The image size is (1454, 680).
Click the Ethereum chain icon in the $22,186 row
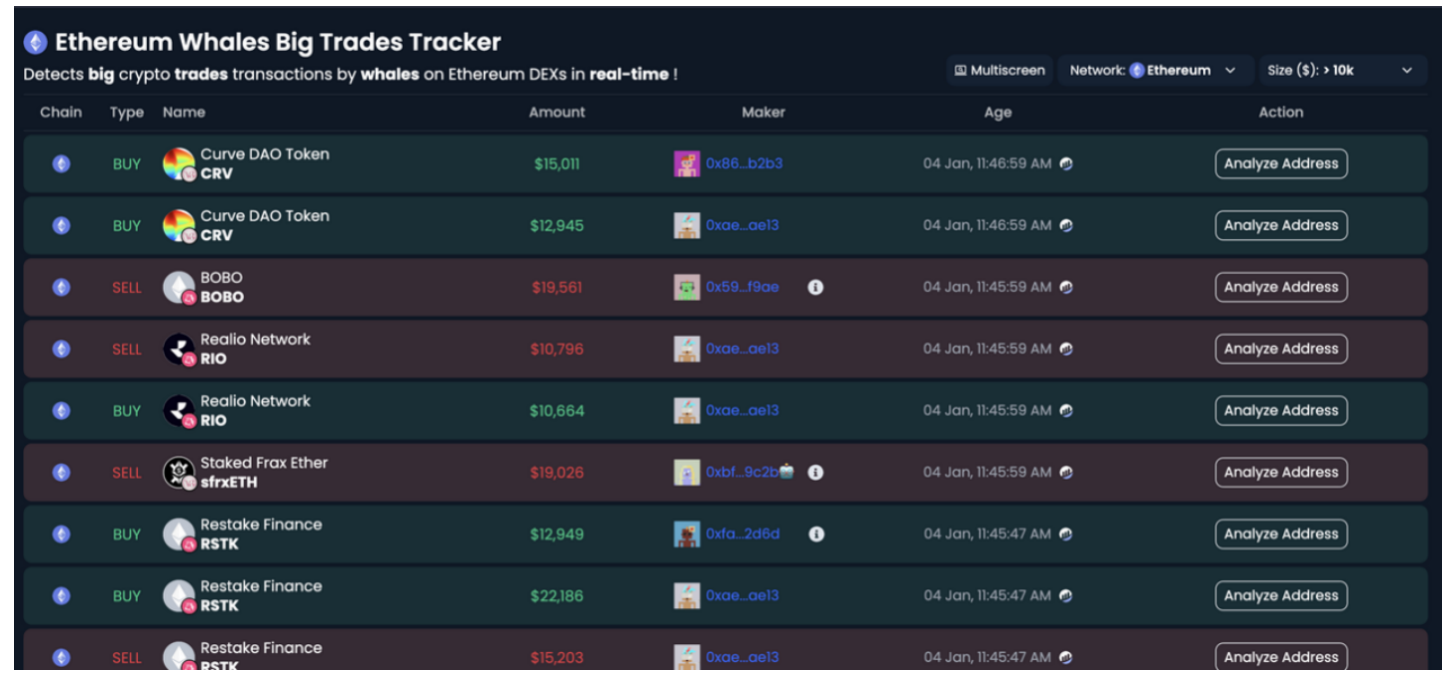click(61, 596)
